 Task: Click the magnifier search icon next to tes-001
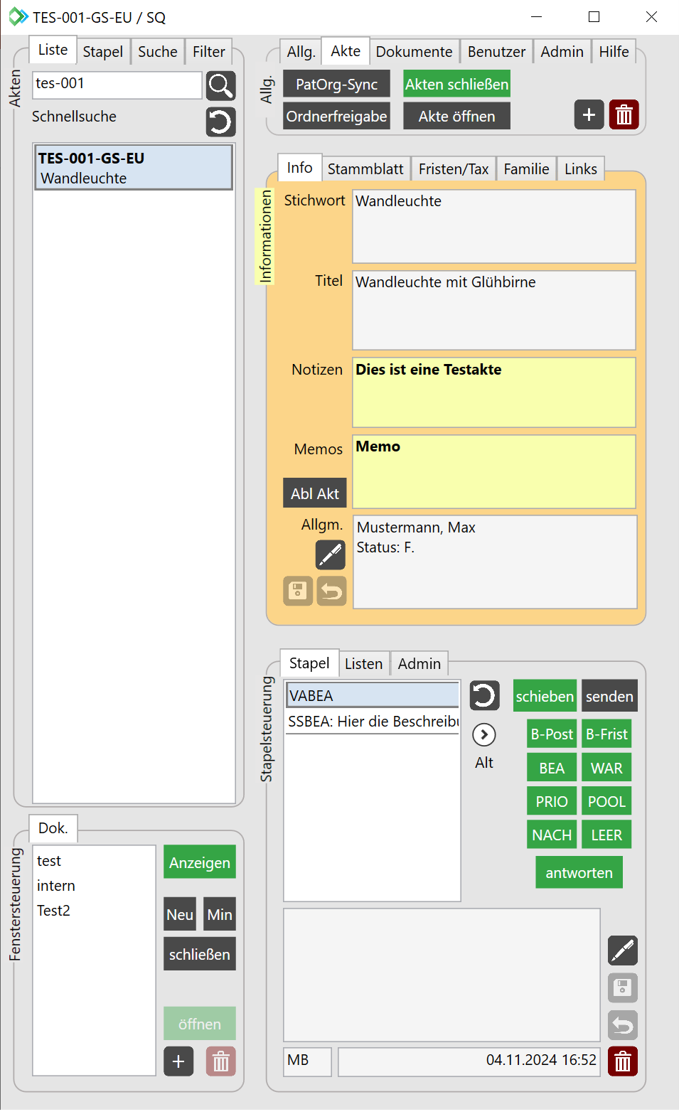click(x=221, y=86)
